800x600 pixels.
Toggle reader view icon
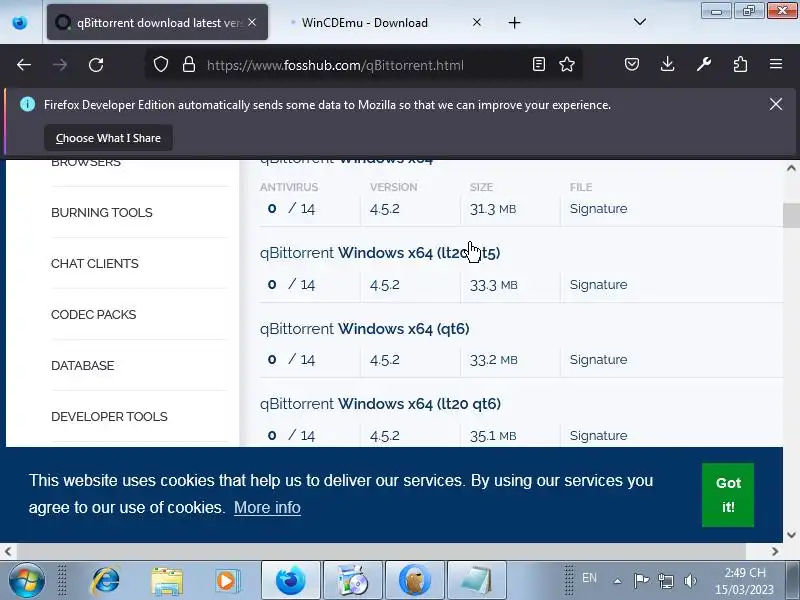(539, 64)
